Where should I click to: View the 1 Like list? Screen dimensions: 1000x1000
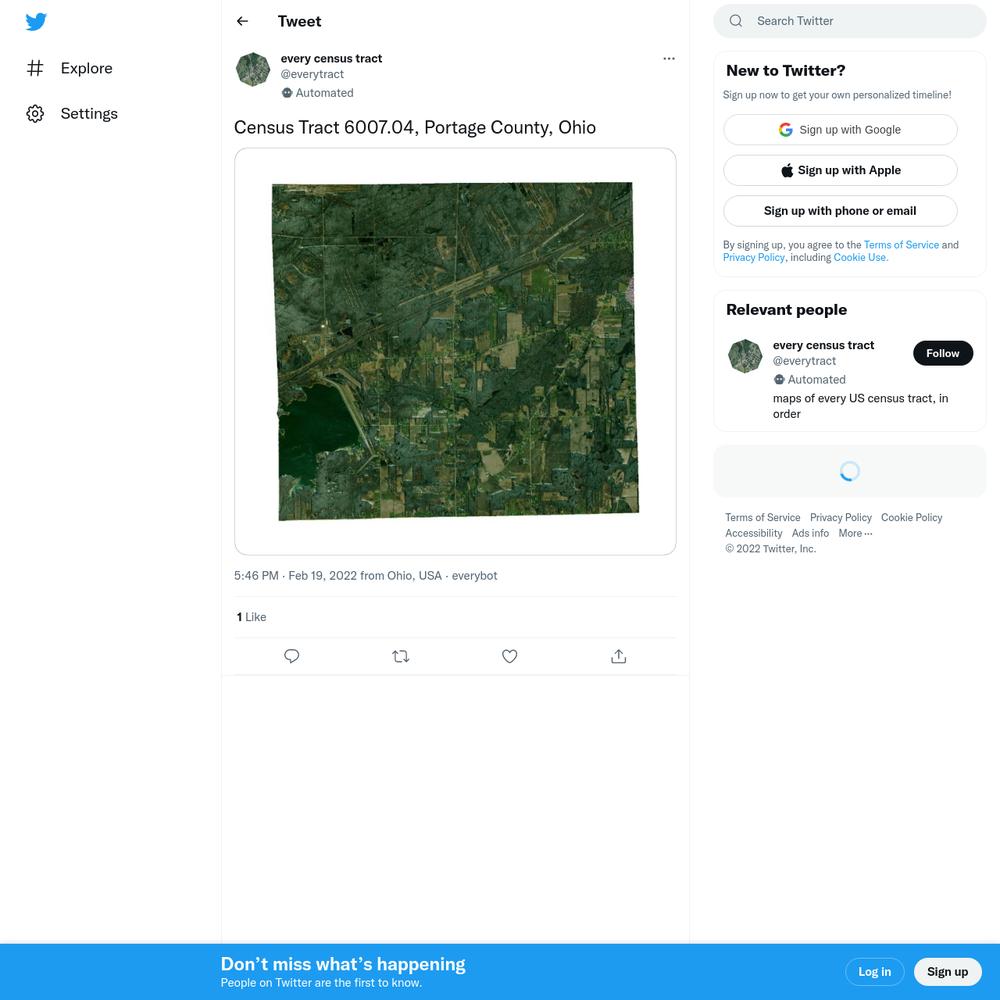coord(251,617)
